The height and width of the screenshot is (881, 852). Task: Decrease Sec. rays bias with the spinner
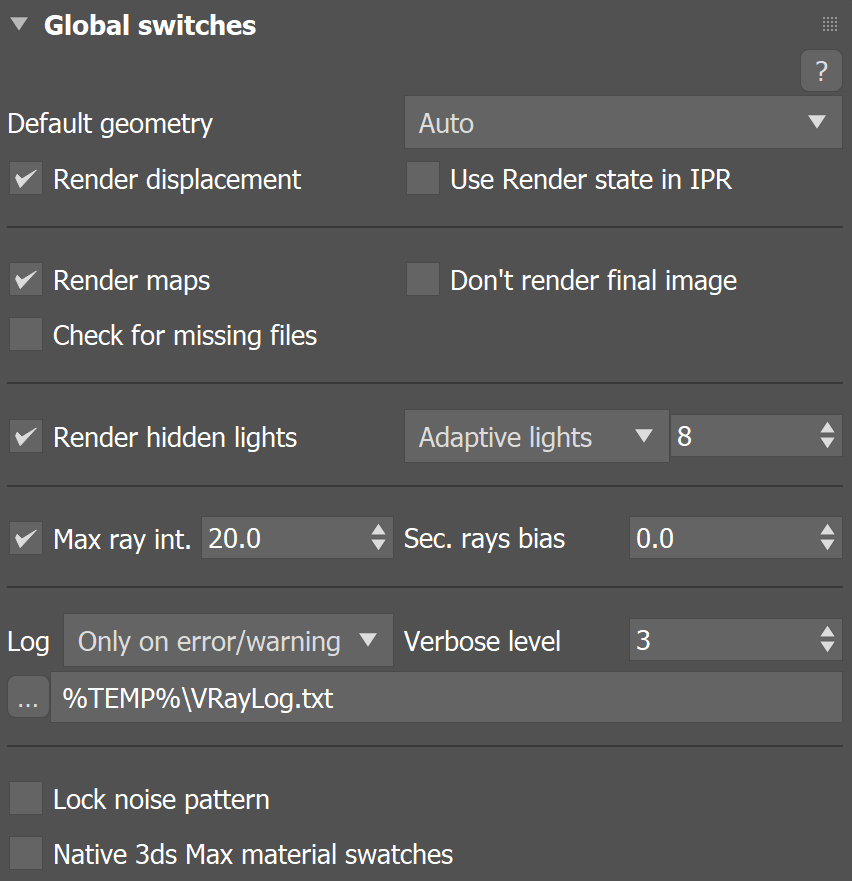point(828,545)
